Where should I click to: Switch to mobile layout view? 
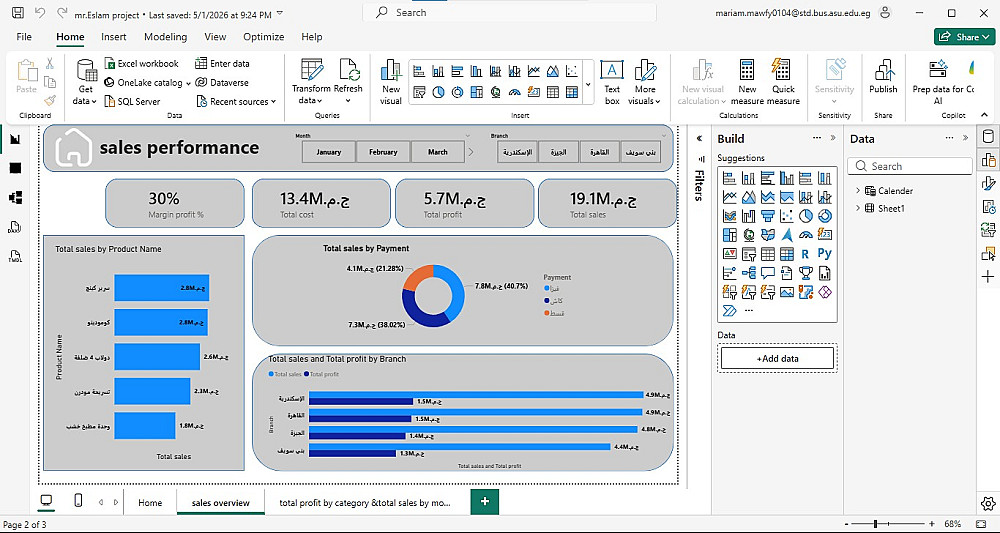tap(78, 501)
